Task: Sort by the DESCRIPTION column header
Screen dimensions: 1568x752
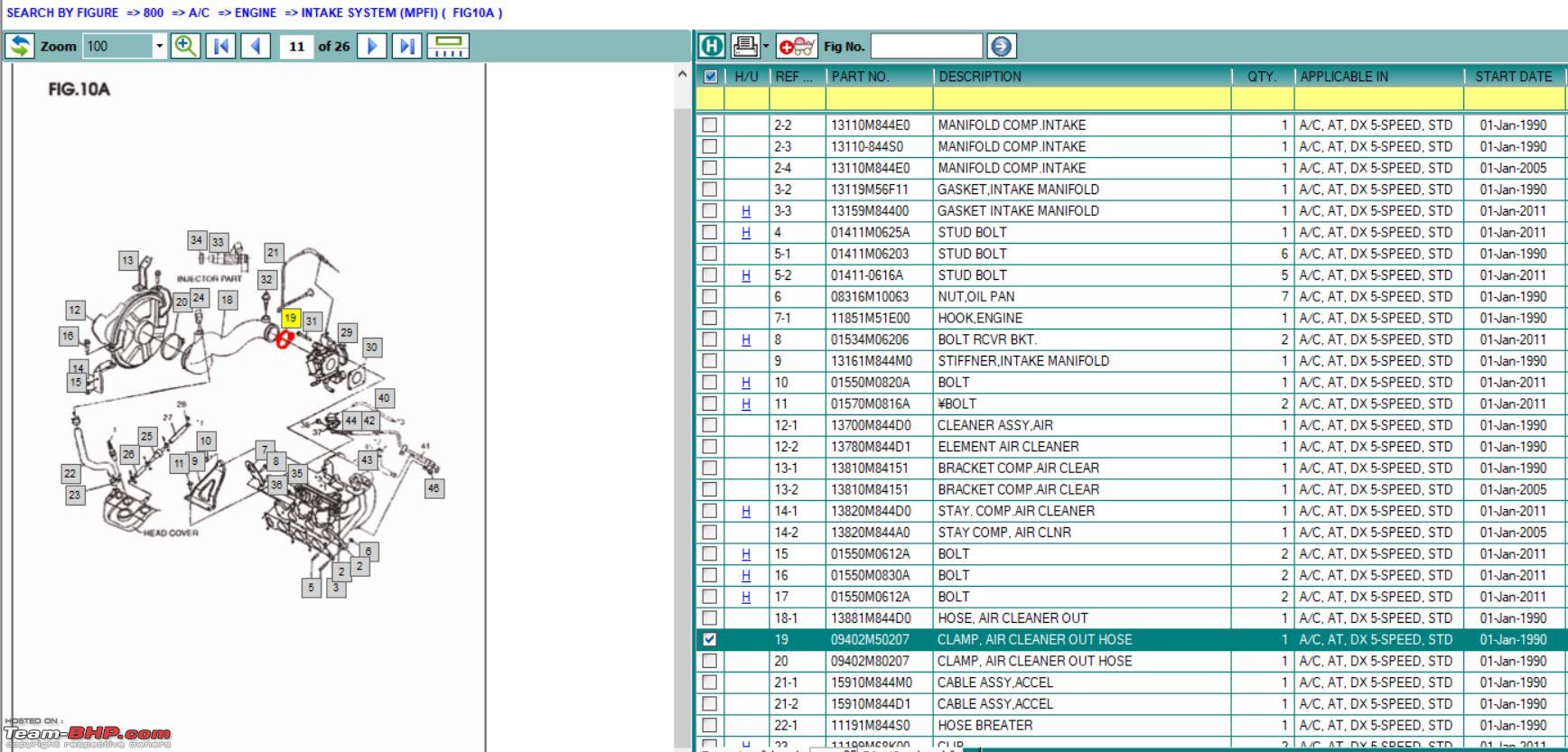Action: (x=1082, y=77)
